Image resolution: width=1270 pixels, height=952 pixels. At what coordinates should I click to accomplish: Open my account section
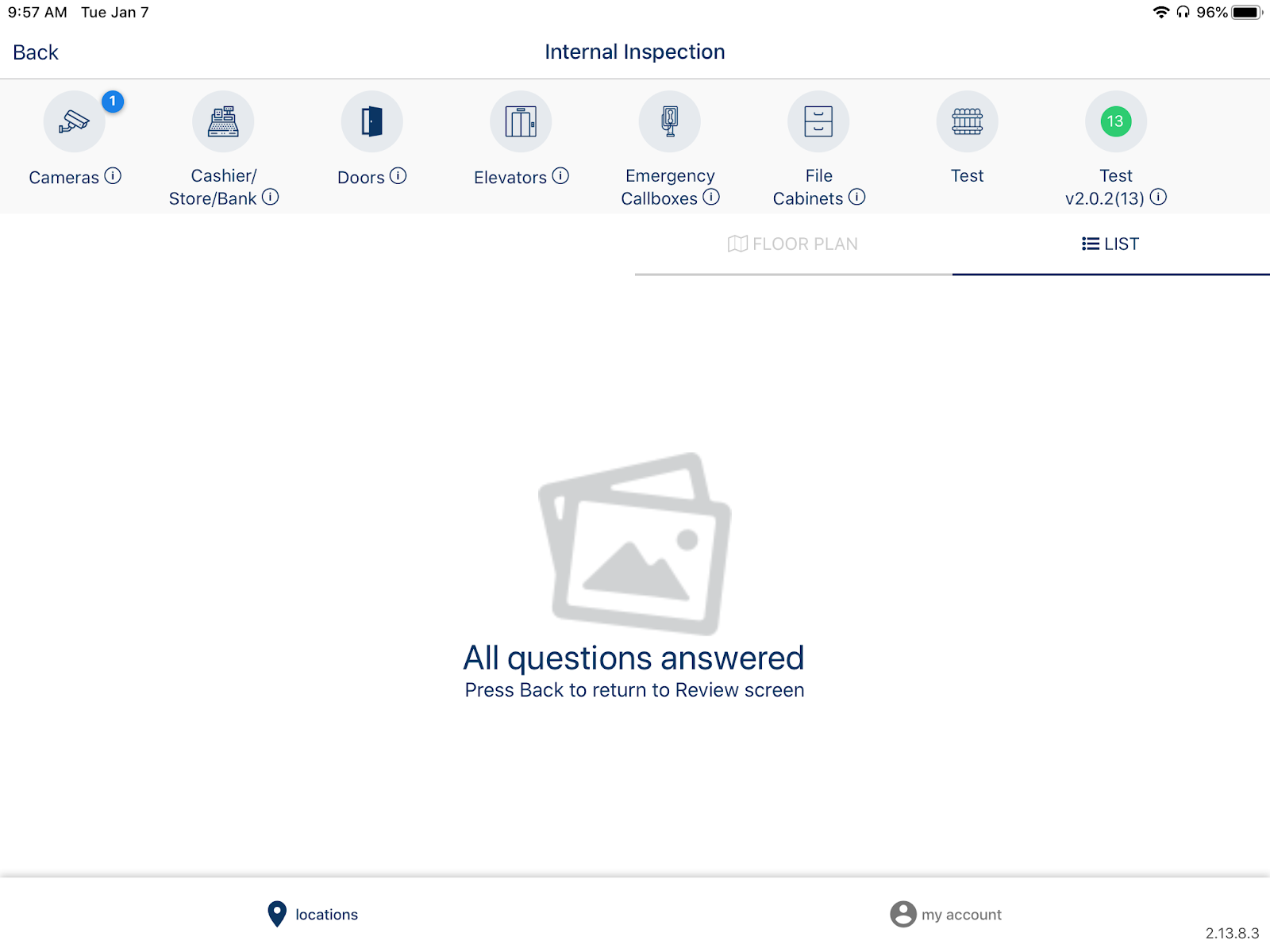946,915
